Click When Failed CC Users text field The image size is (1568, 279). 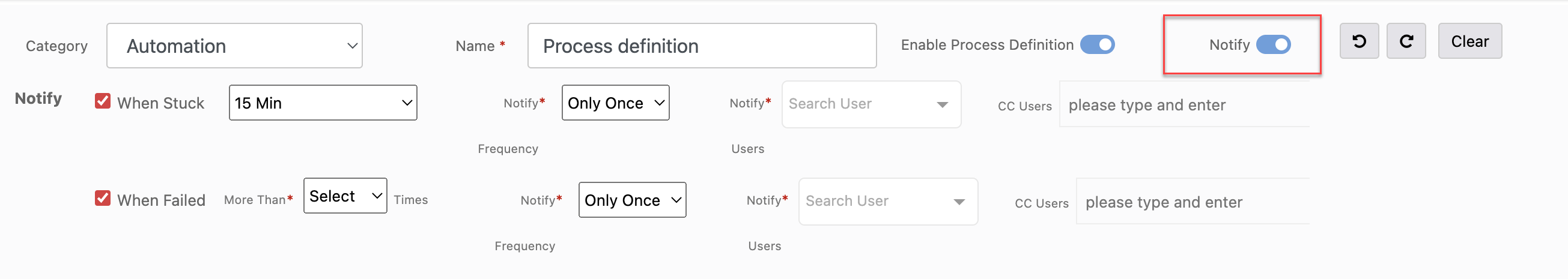click(1193, 202)
